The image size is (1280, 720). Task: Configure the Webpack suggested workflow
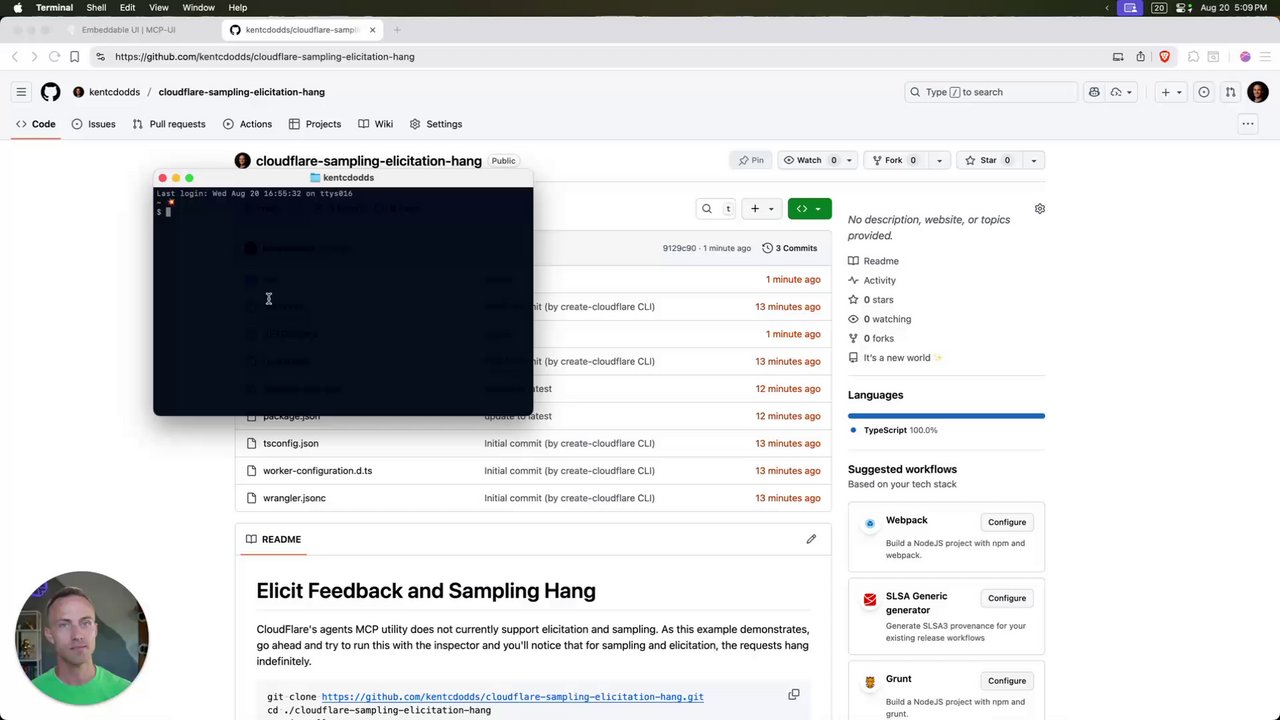(x=1007, y=522)
